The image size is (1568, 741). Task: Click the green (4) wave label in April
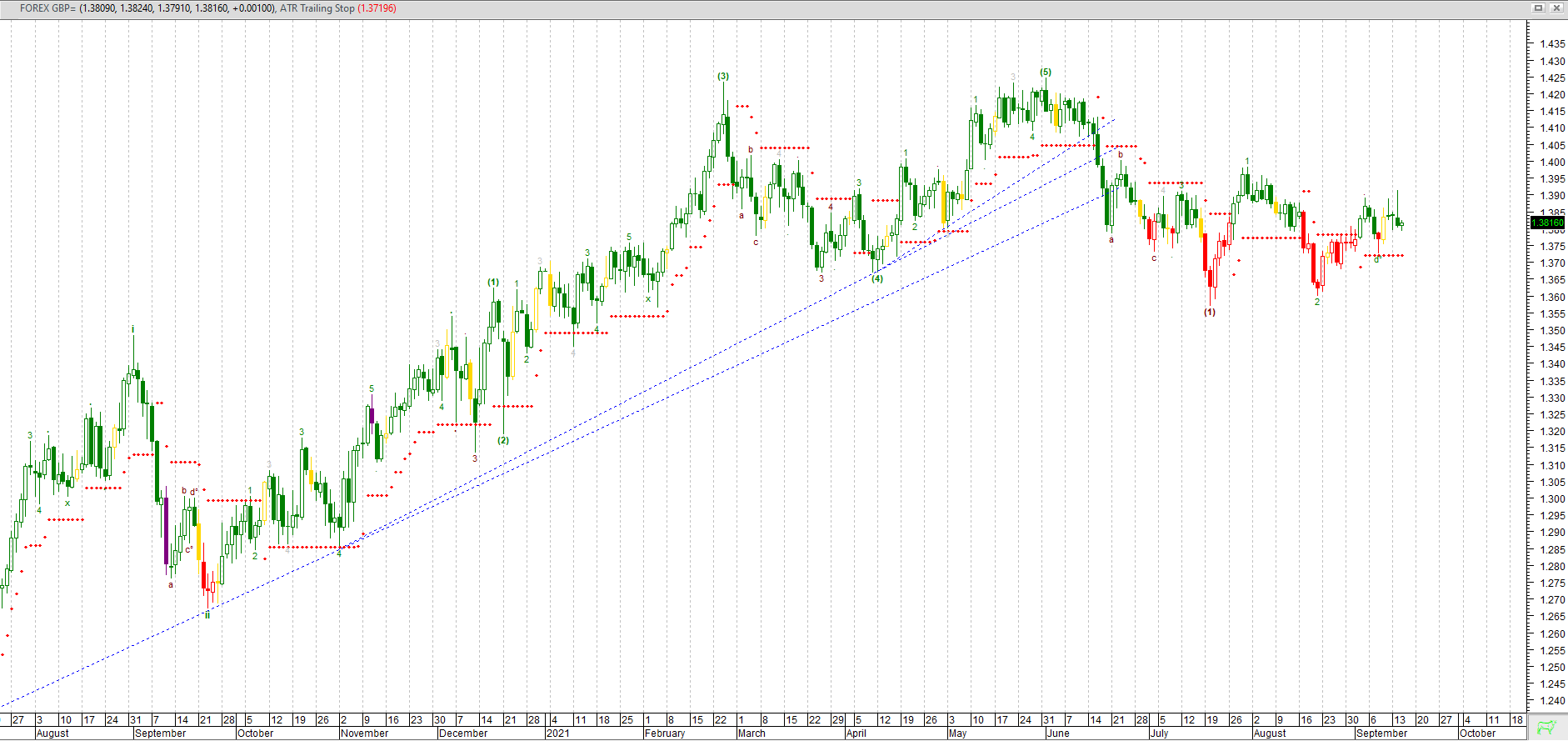coord(877,278)
